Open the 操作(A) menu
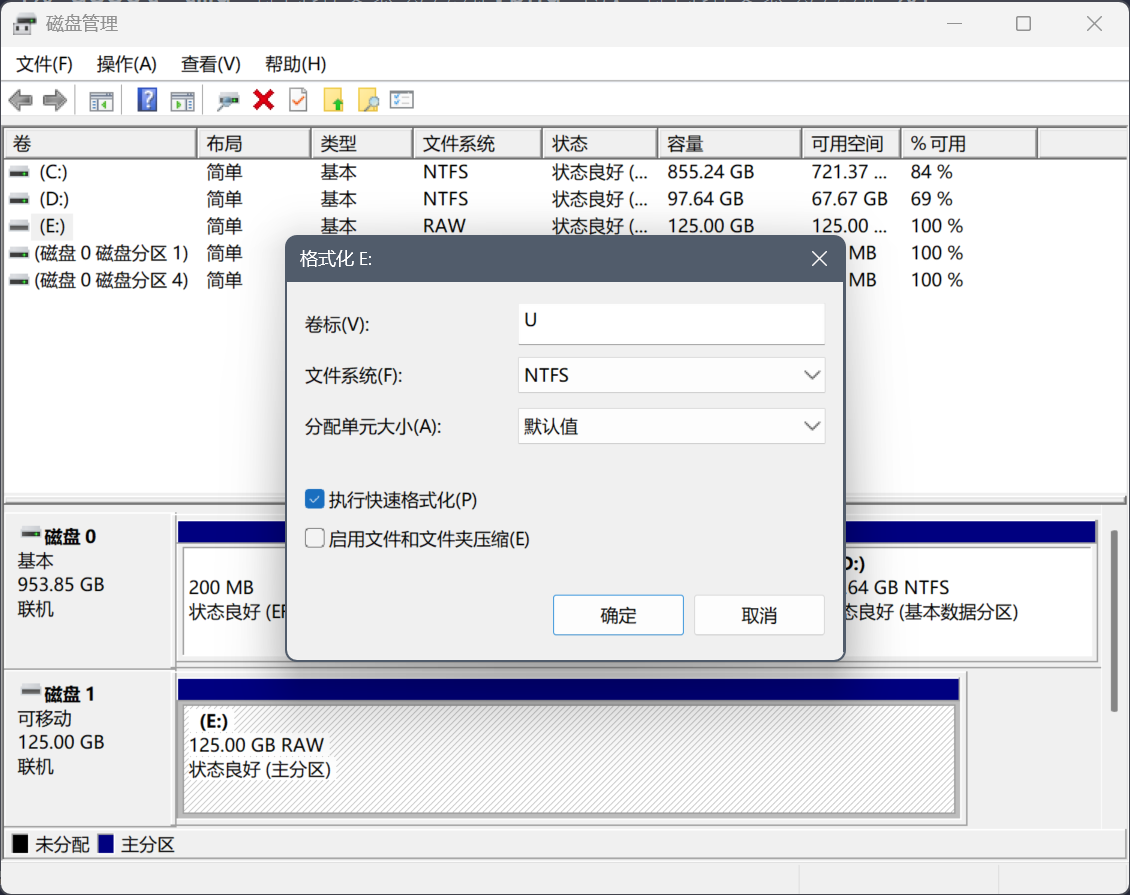 click(x=126, y=64)
